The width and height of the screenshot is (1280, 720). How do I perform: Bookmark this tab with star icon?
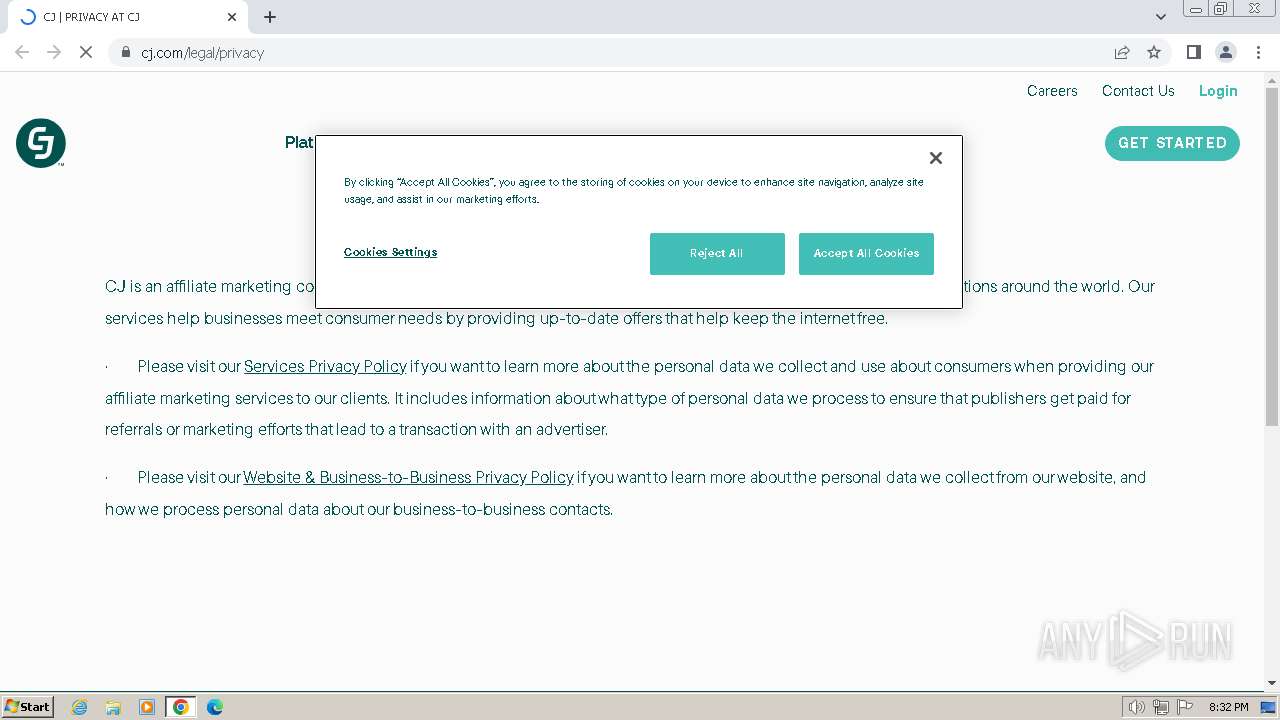coord(1154,52)
